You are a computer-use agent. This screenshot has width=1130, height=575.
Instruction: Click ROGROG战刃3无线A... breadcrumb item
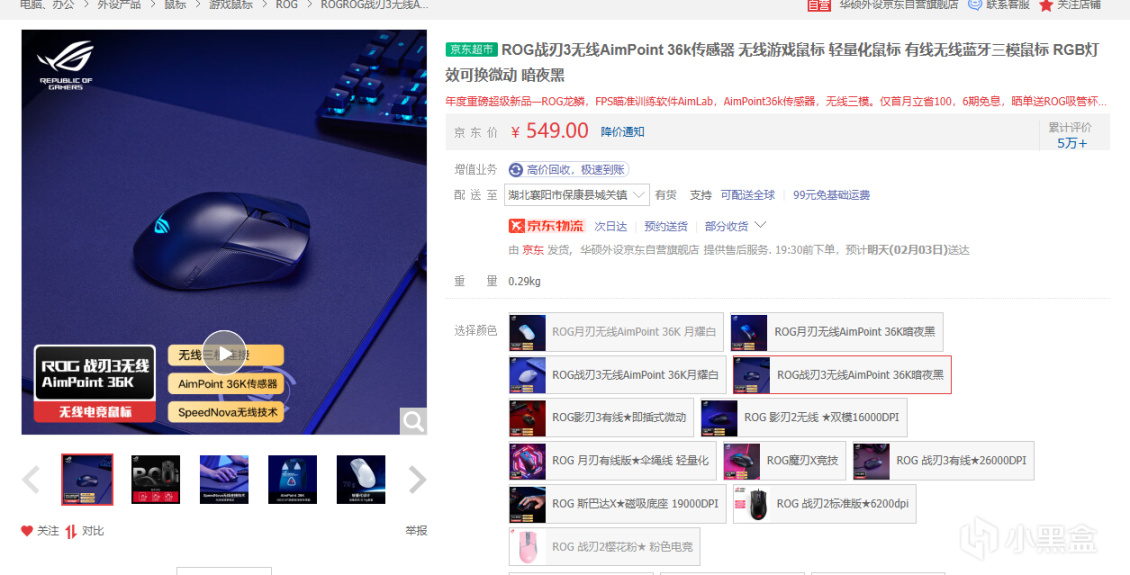(x=374, y=5)
